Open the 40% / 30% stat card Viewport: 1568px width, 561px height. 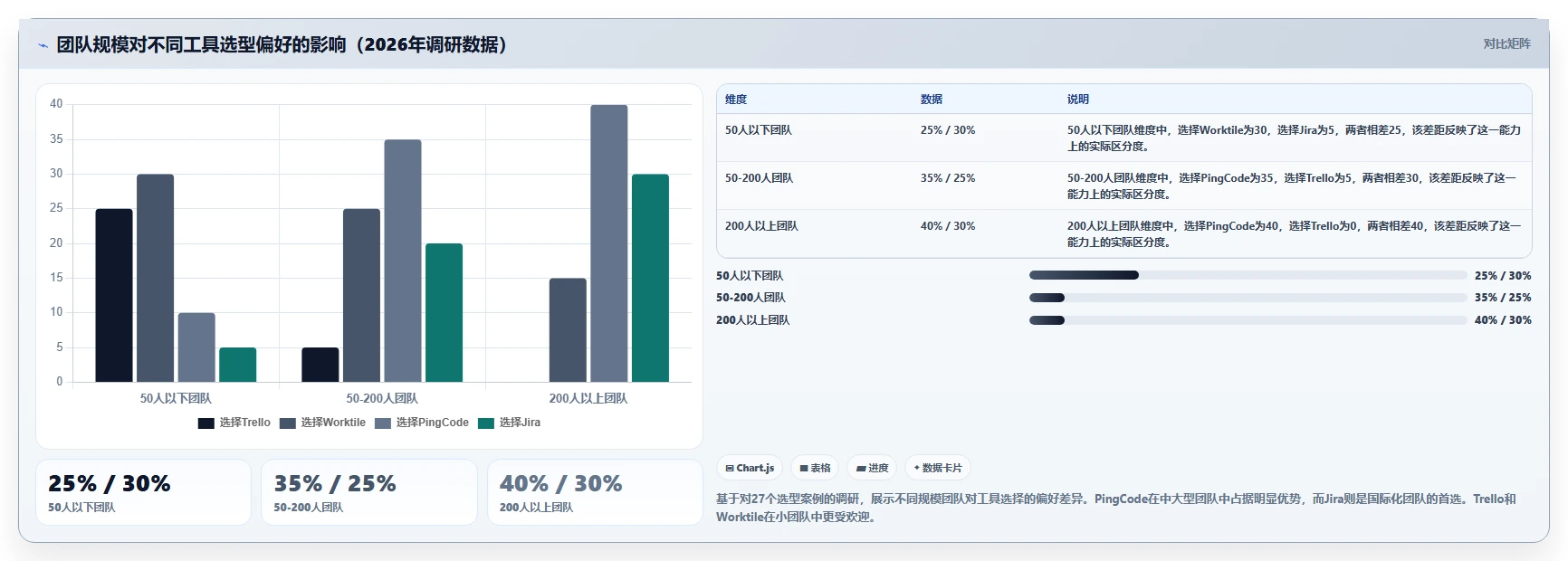tap(595, 492)
